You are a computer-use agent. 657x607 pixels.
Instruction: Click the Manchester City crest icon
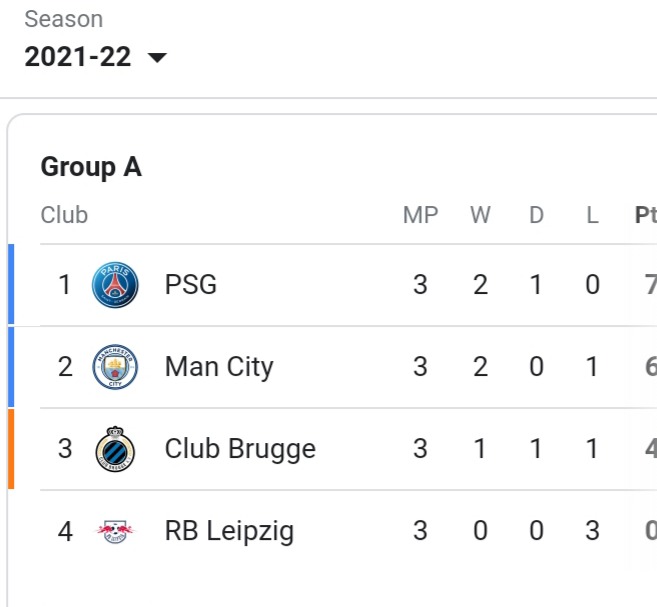click(115, 367)
